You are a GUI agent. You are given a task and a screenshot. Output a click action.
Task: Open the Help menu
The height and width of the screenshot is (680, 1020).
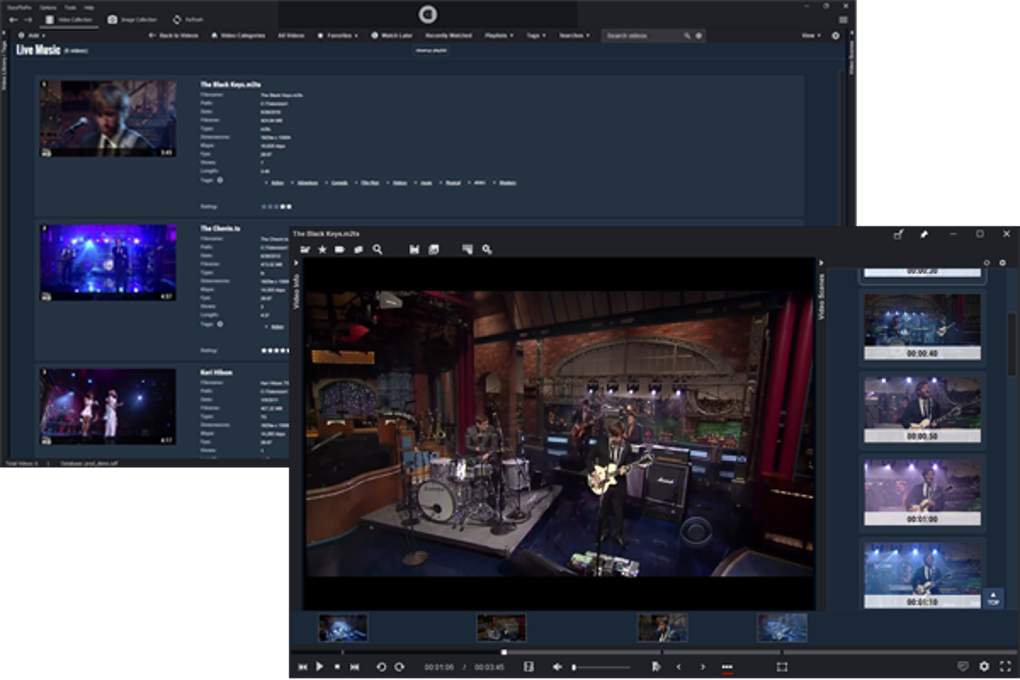coord(89,7)
